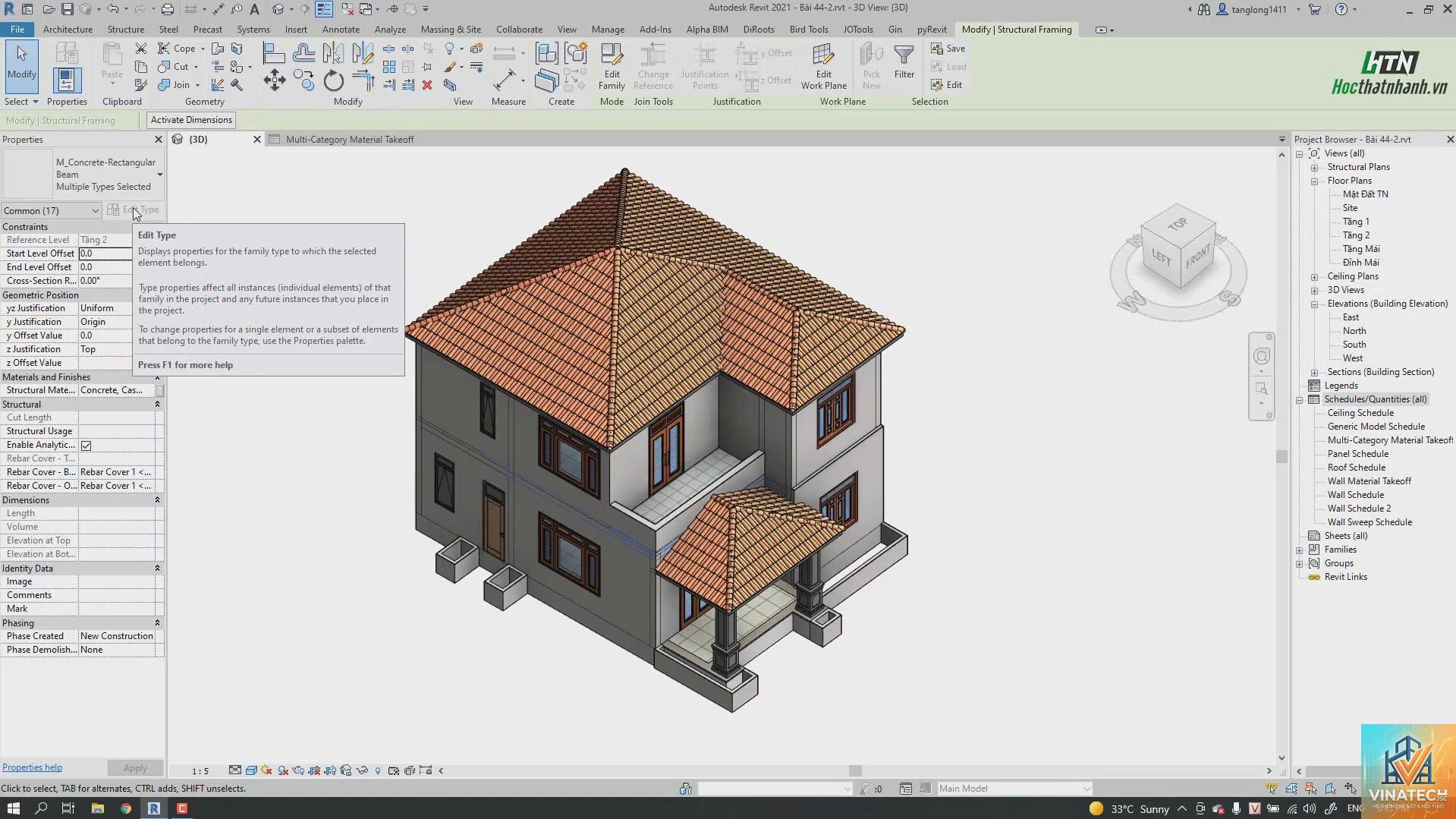Click the Measure tool icon
This screenshot has height=819, width=1456.
coord(504,80)
